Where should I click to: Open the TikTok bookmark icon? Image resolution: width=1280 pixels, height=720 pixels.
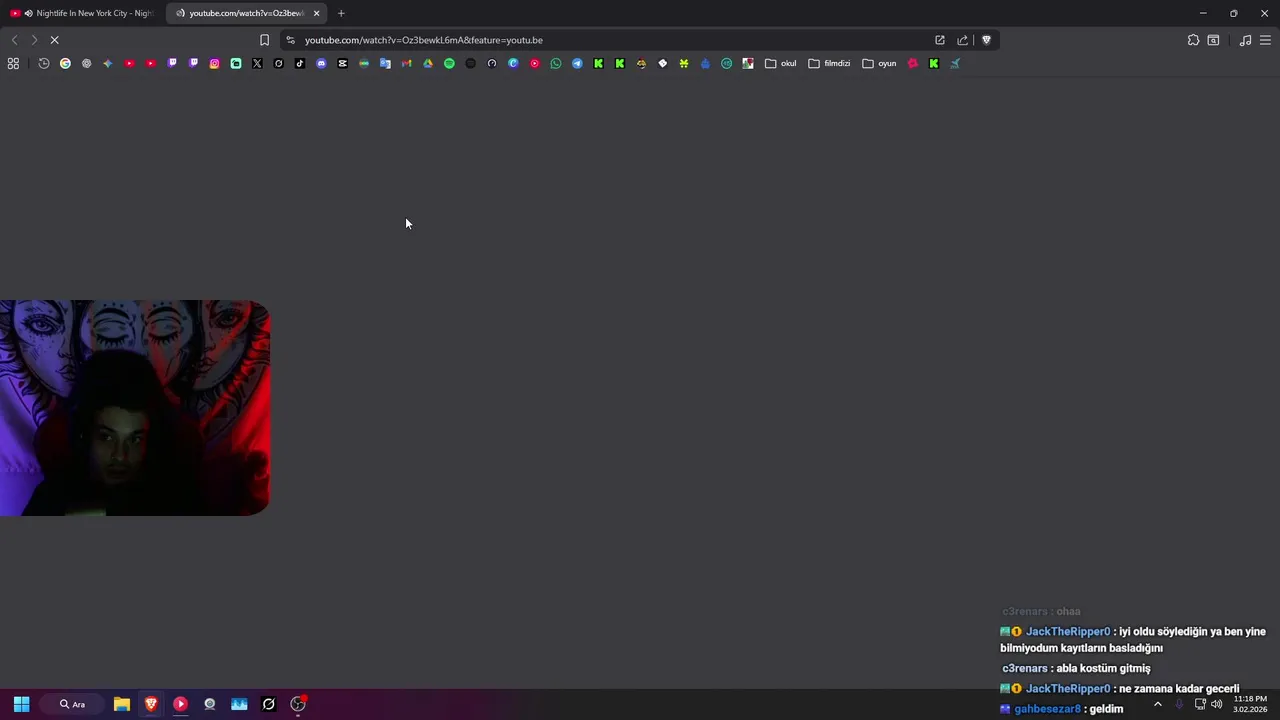pos(300,63)
